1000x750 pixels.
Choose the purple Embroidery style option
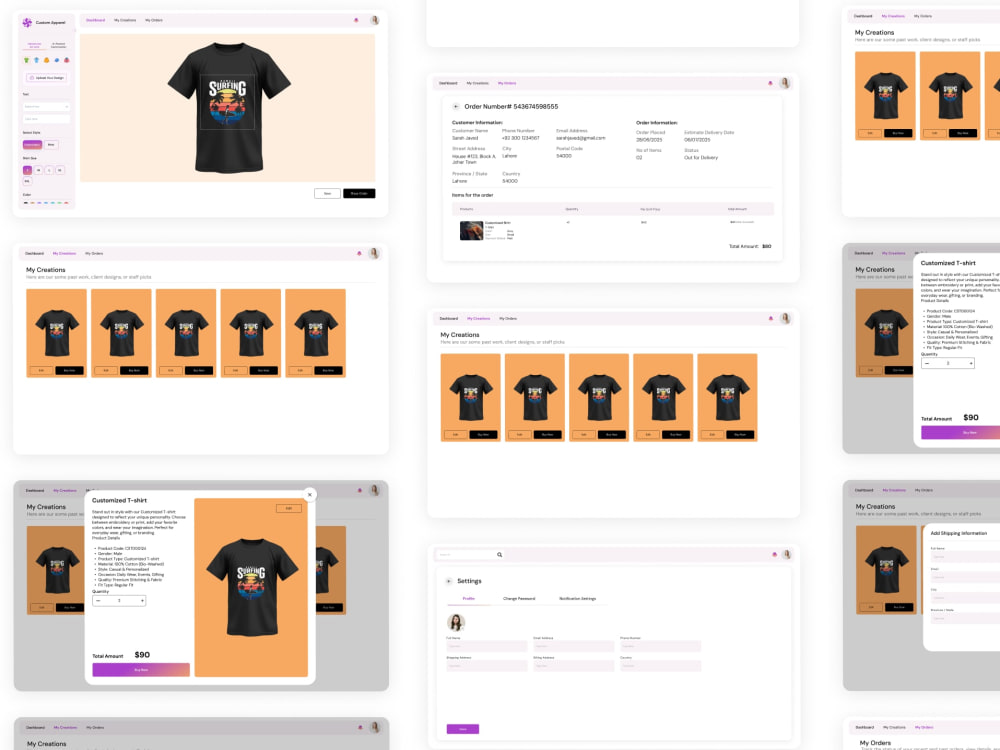click(33, 145)
